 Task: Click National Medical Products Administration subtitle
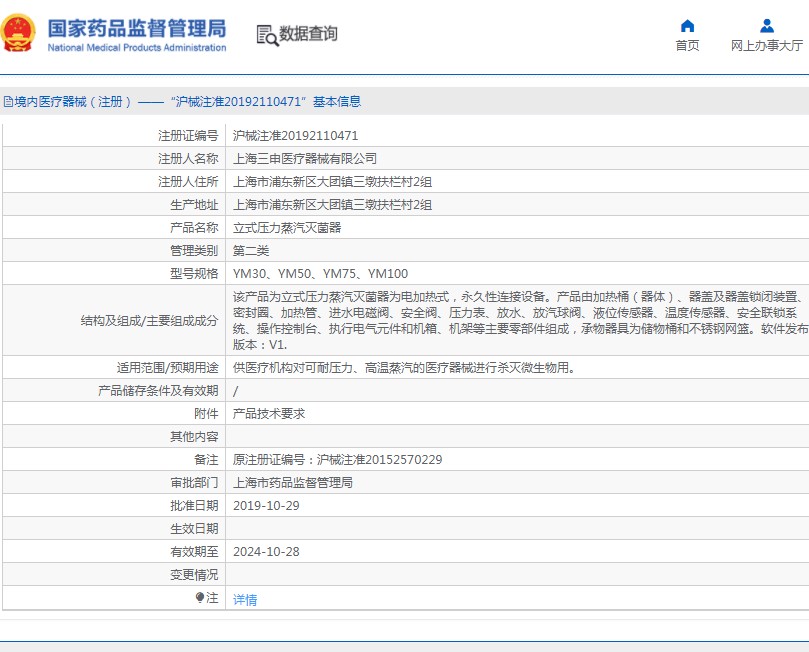137,47
